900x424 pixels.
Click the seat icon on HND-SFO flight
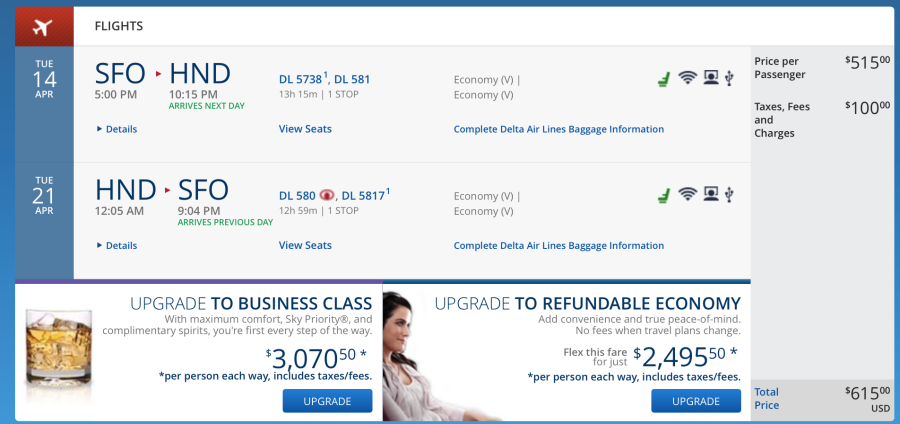pyautogui.click(x=664, y=196)
